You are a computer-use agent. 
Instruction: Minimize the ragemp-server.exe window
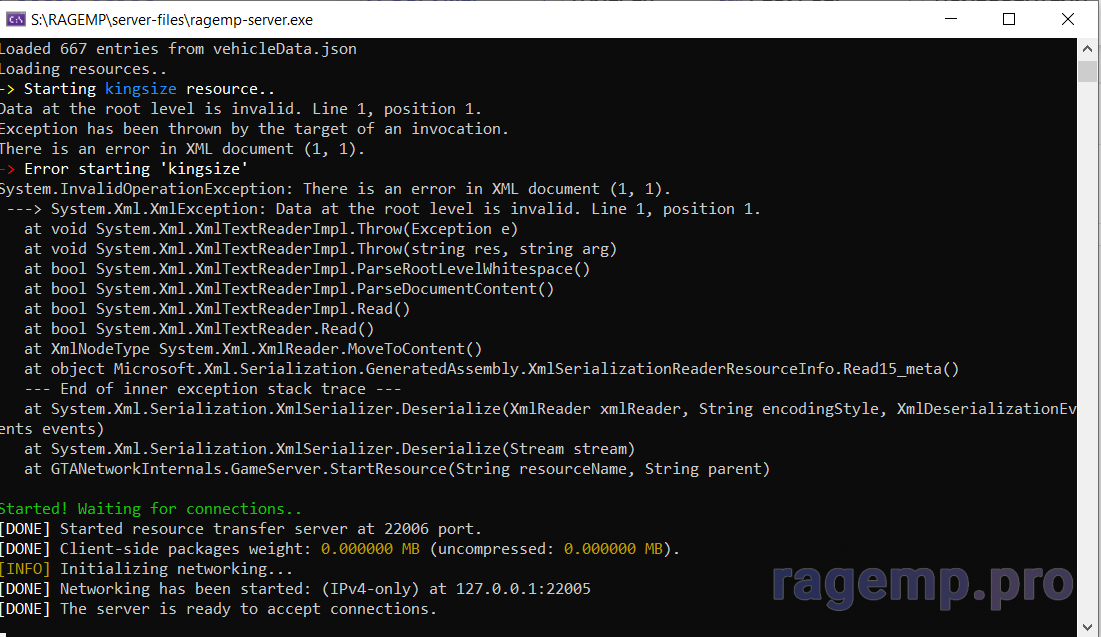[951, 19]
